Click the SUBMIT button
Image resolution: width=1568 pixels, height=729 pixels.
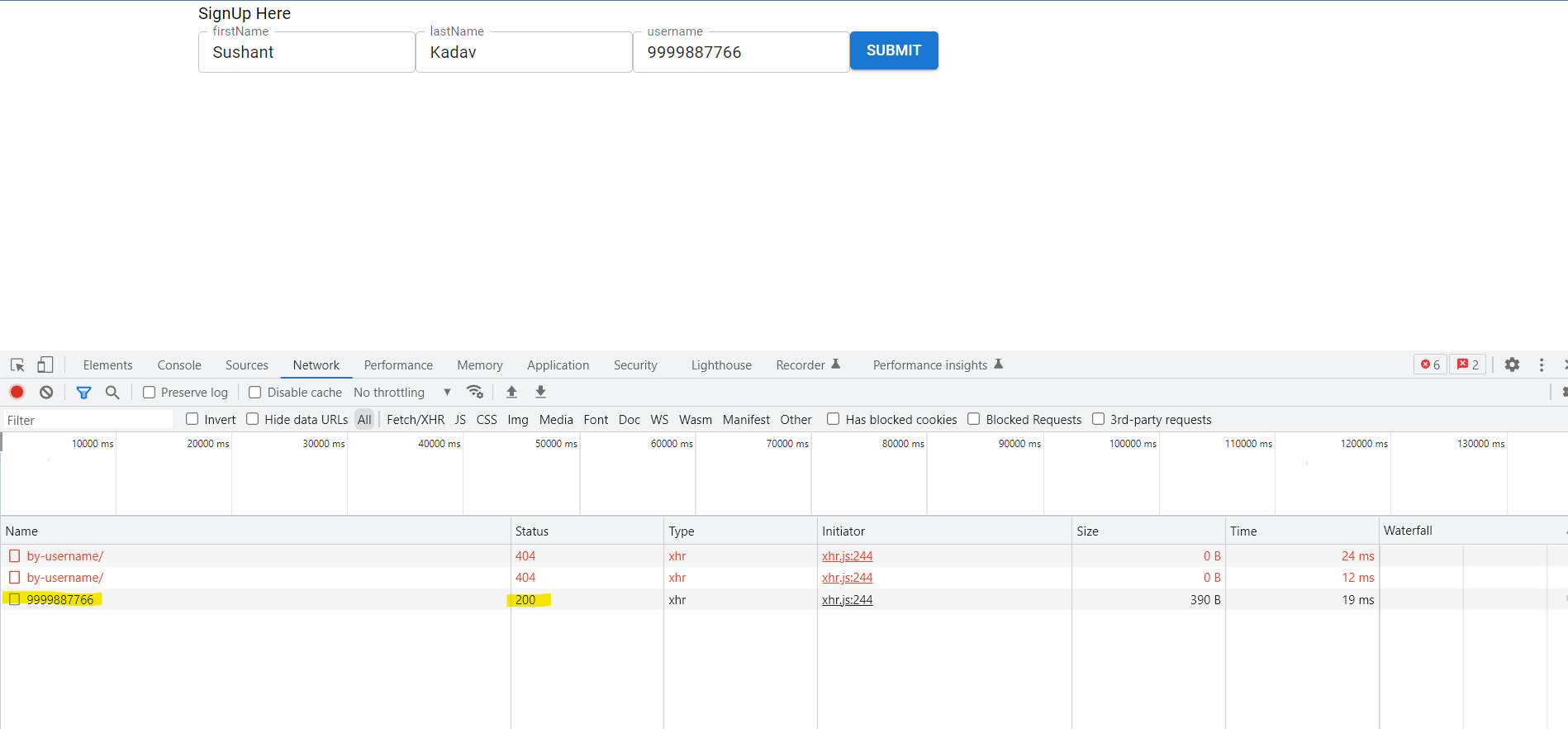click(x=894, y=50)
